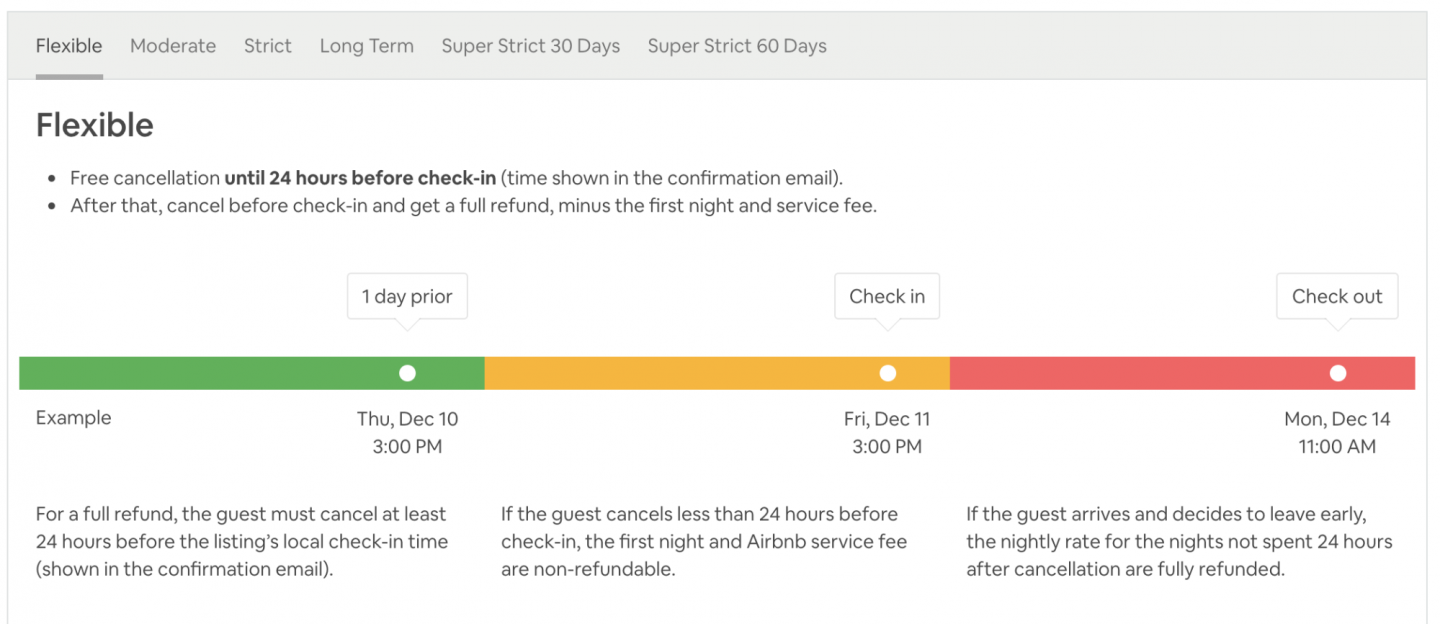Open the Strict policy tab
Image resolution: width=1440 pixels, height=624 pixels.
[x=268, y=46]
